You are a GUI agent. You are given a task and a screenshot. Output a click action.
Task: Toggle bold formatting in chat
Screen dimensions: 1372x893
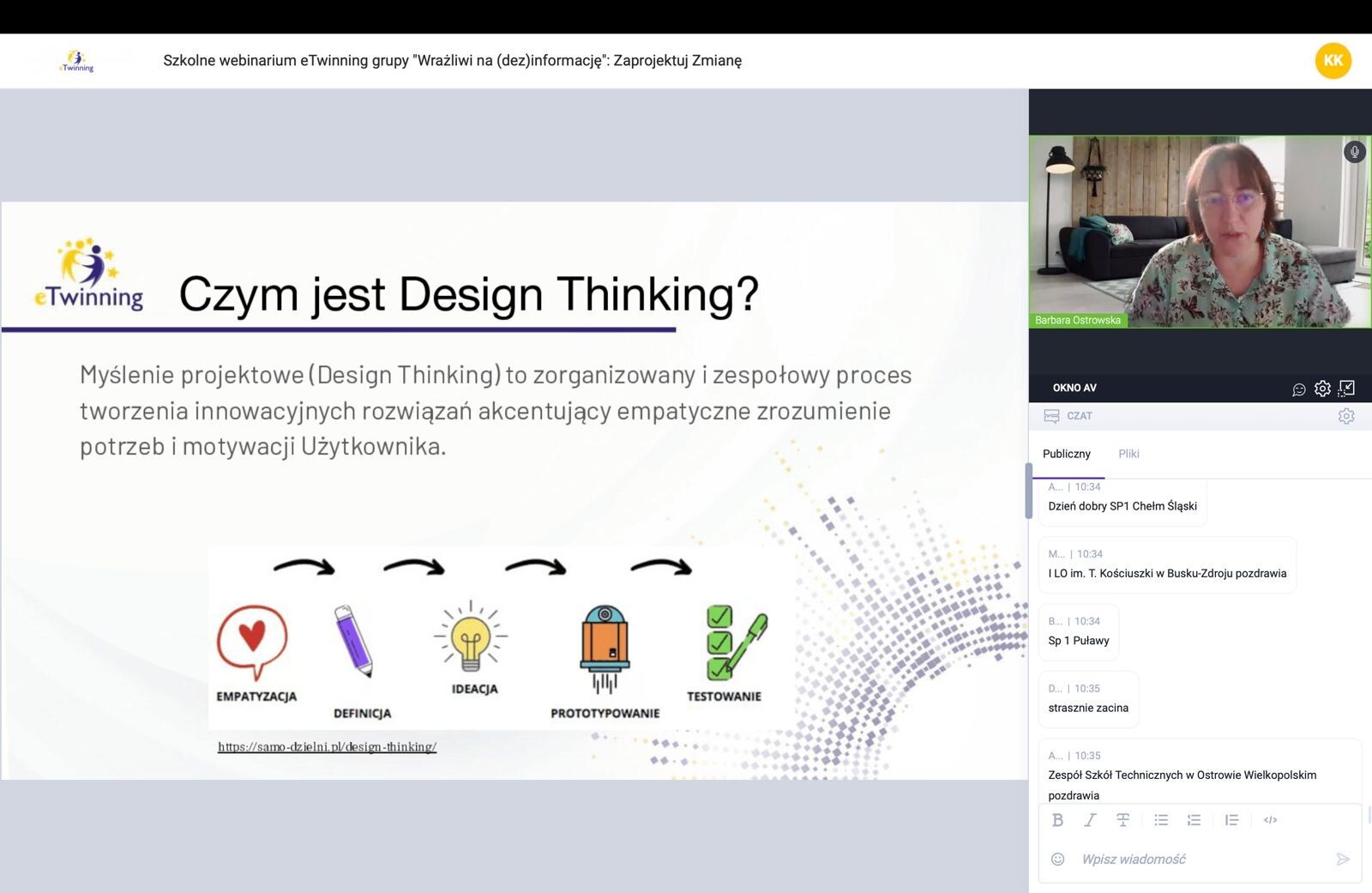pyautogui.click(x=1057, y=820)
